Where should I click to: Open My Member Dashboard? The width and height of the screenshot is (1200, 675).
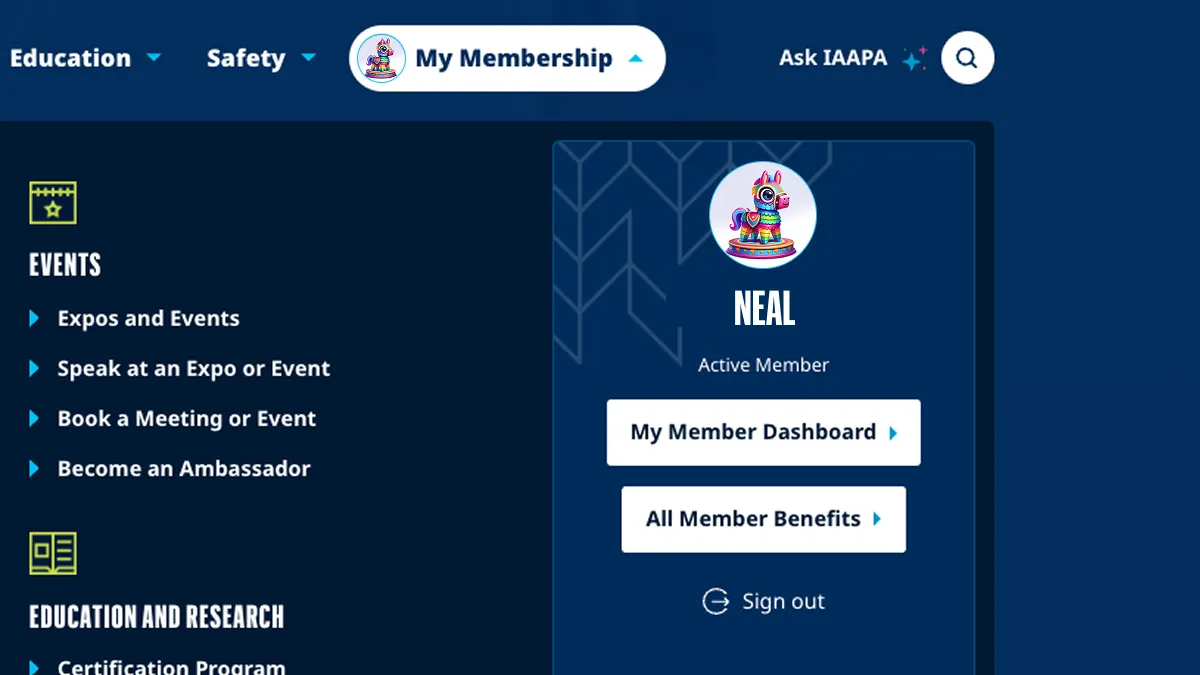753,432
